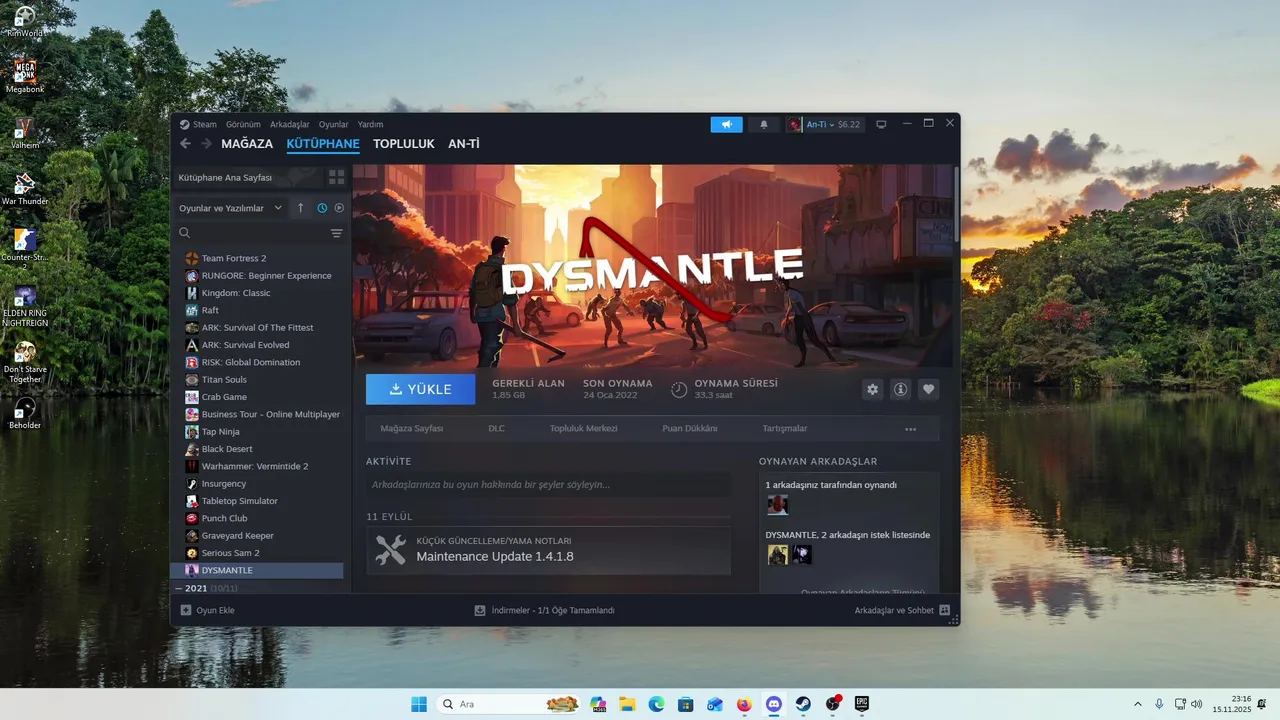Open library collections grid view icon
1280x720 pixels.
click(336, 177)
